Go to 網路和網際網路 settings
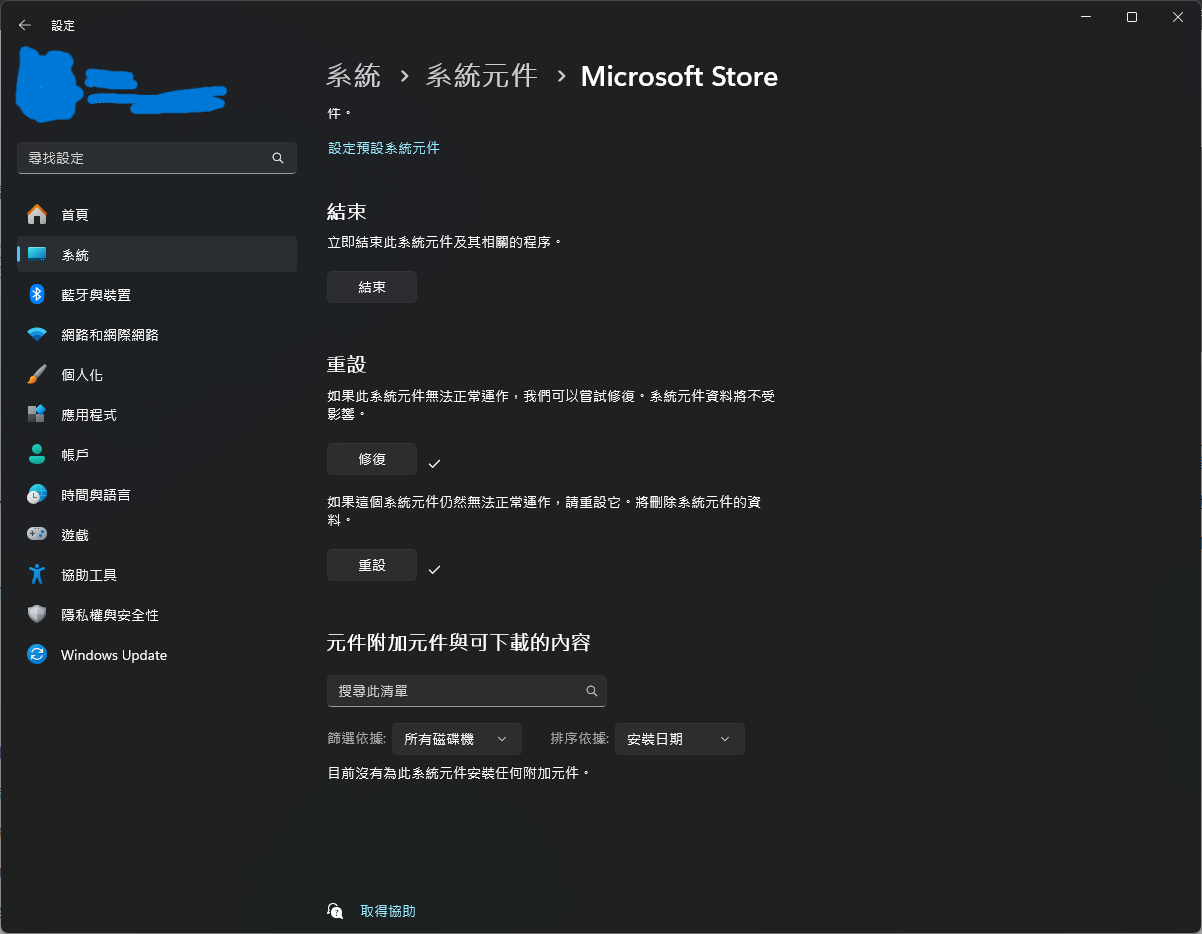 (157, 334)
